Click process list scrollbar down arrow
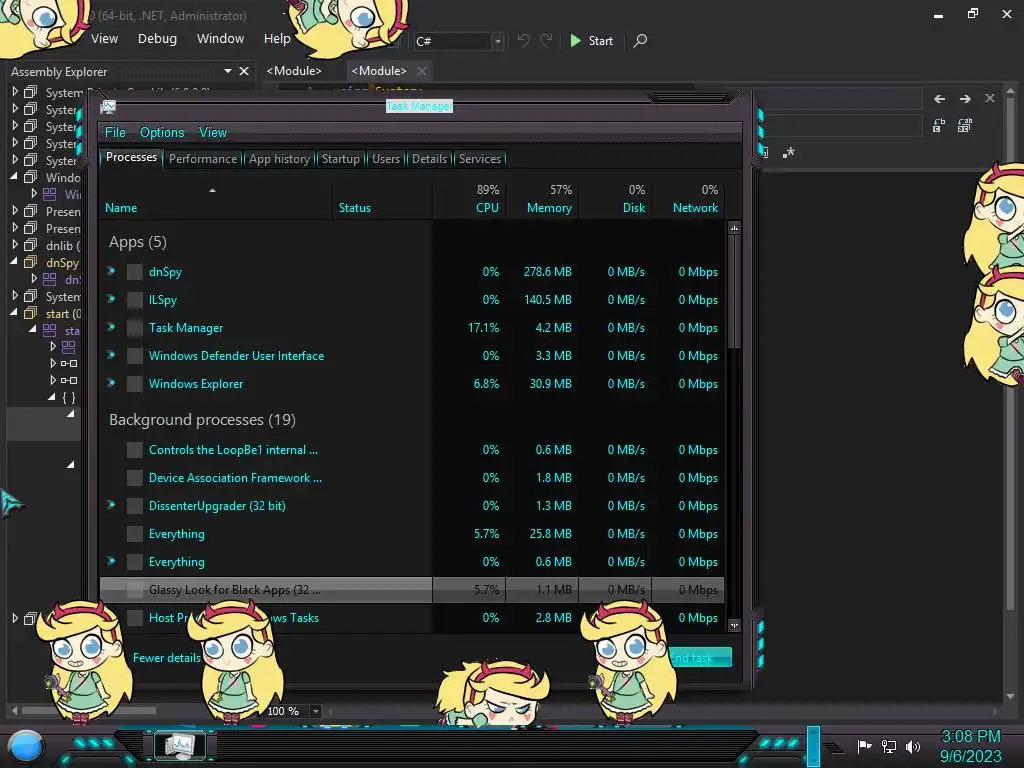The height and width of the screenshot is (768, 1024). (x=734, y=625)
